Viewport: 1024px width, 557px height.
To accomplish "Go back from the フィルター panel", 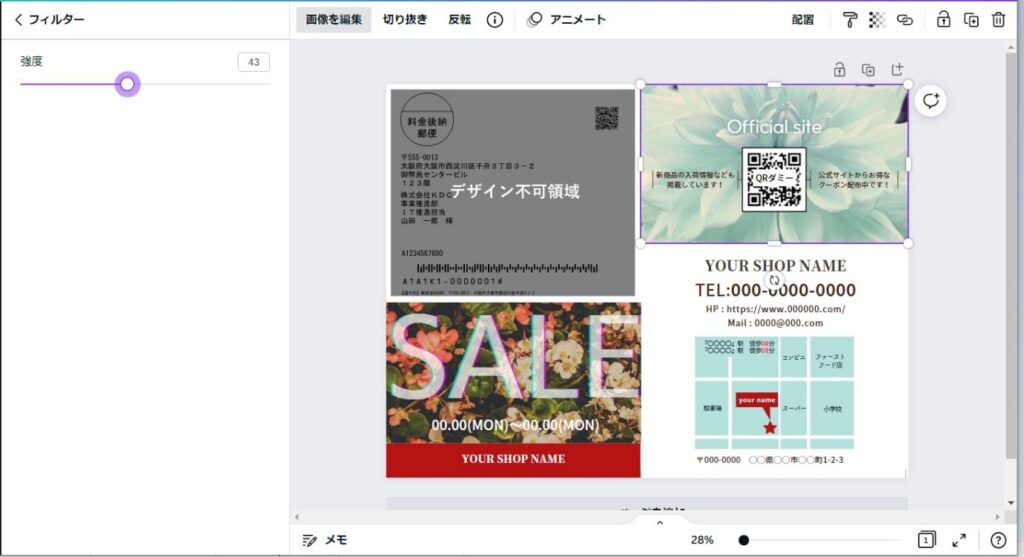I will click(18, 20).
